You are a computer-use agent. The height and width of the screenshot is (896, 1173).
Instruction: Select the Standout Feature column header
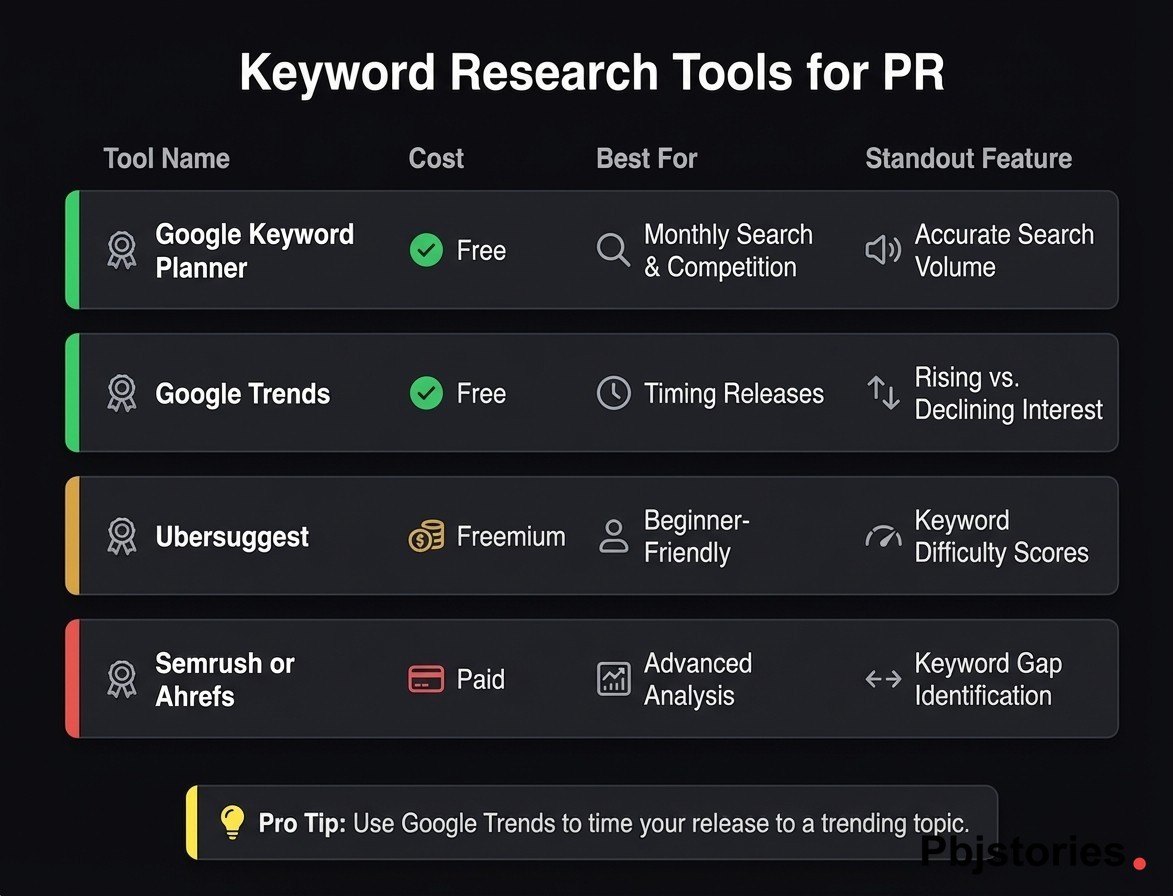coord(968,158)
